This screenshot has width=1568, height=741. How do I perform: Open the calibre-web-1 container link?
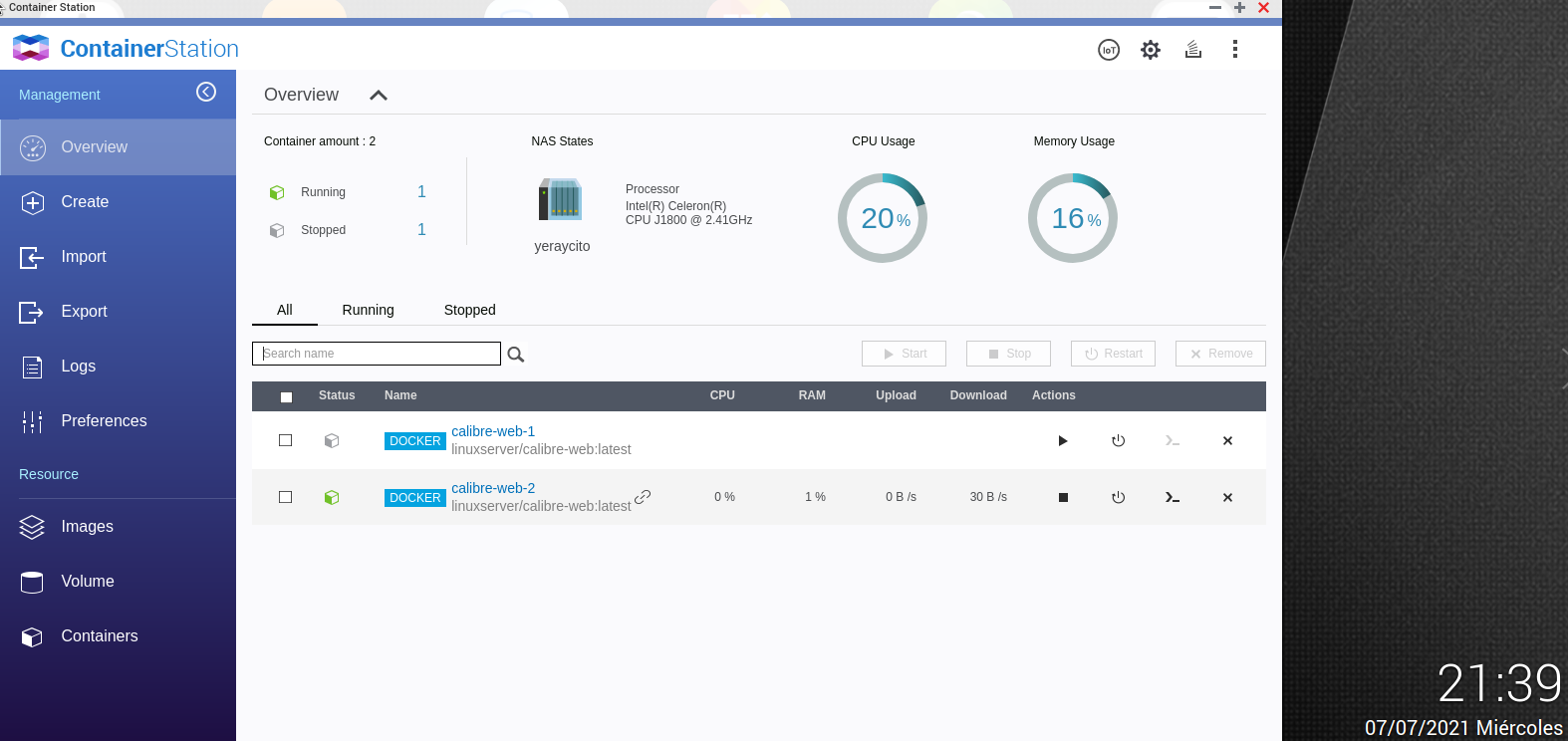coord(493,431)
